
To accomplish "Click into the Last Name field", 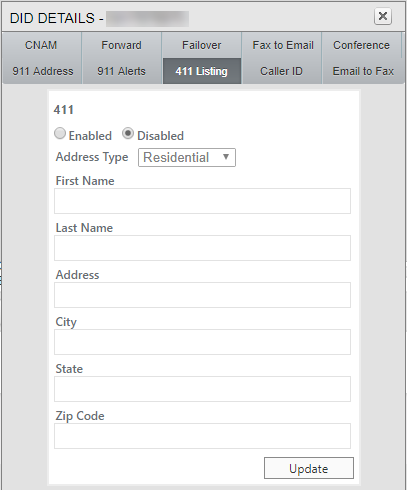I will point(202,248).
